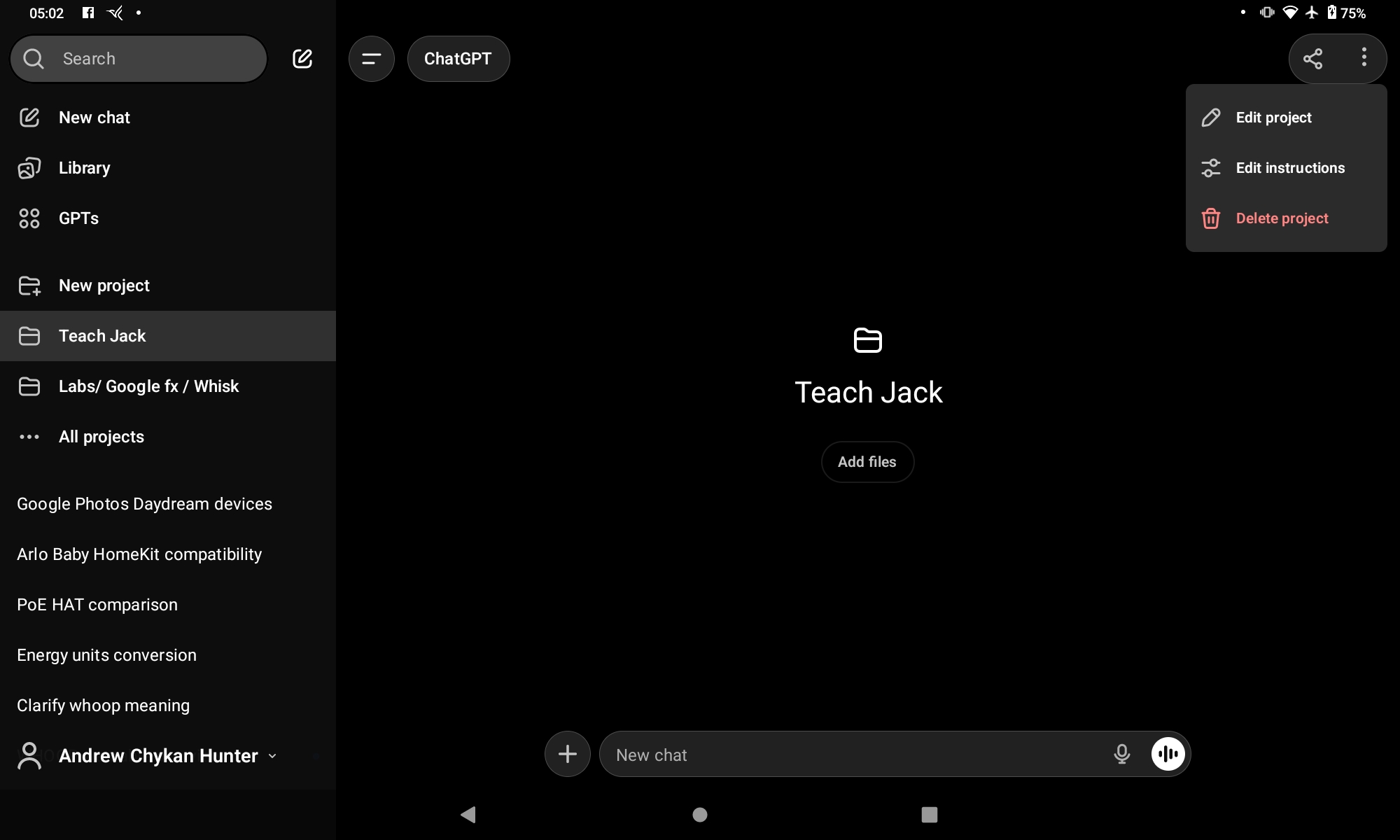Viewport: 1400px width, 840px height.
Task: Choose Edit instructions option
Action: click(1289, 168)
